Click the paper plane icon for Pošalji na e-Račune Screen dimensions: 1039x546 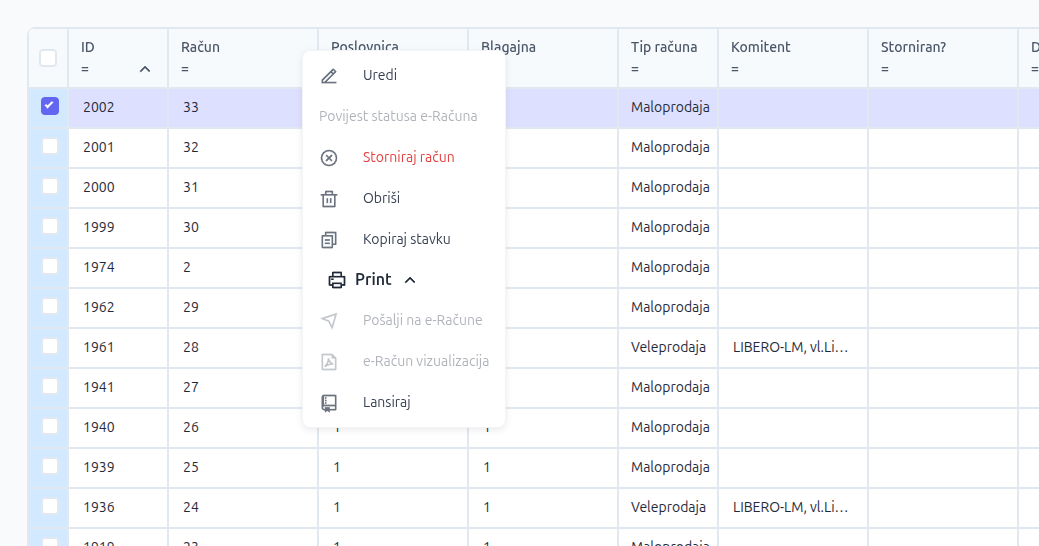(329, 321)
